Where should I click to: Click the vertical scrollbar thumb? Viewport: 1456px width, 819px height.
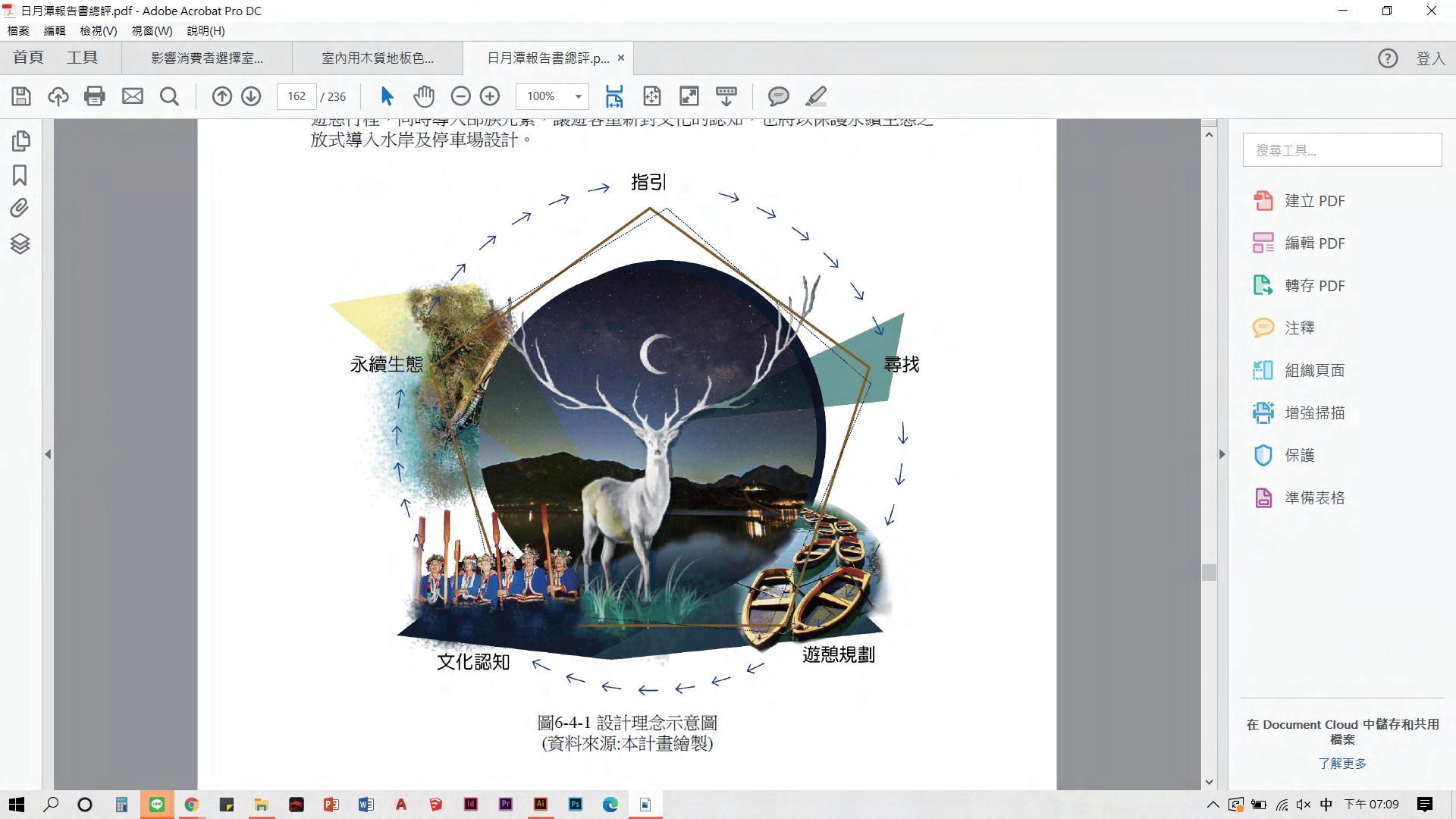[x=1209, y=573]
